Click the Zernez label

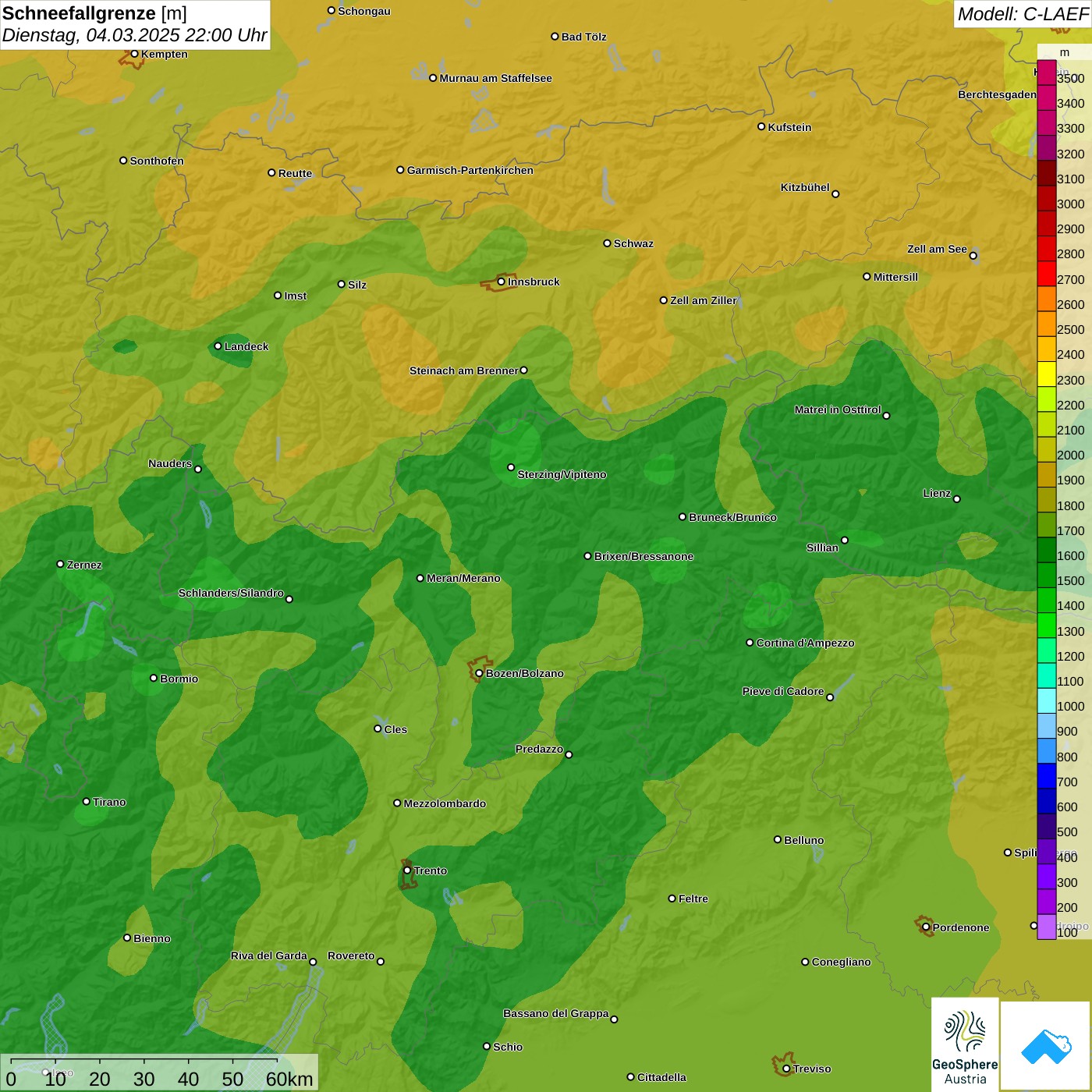pos(84,565)
